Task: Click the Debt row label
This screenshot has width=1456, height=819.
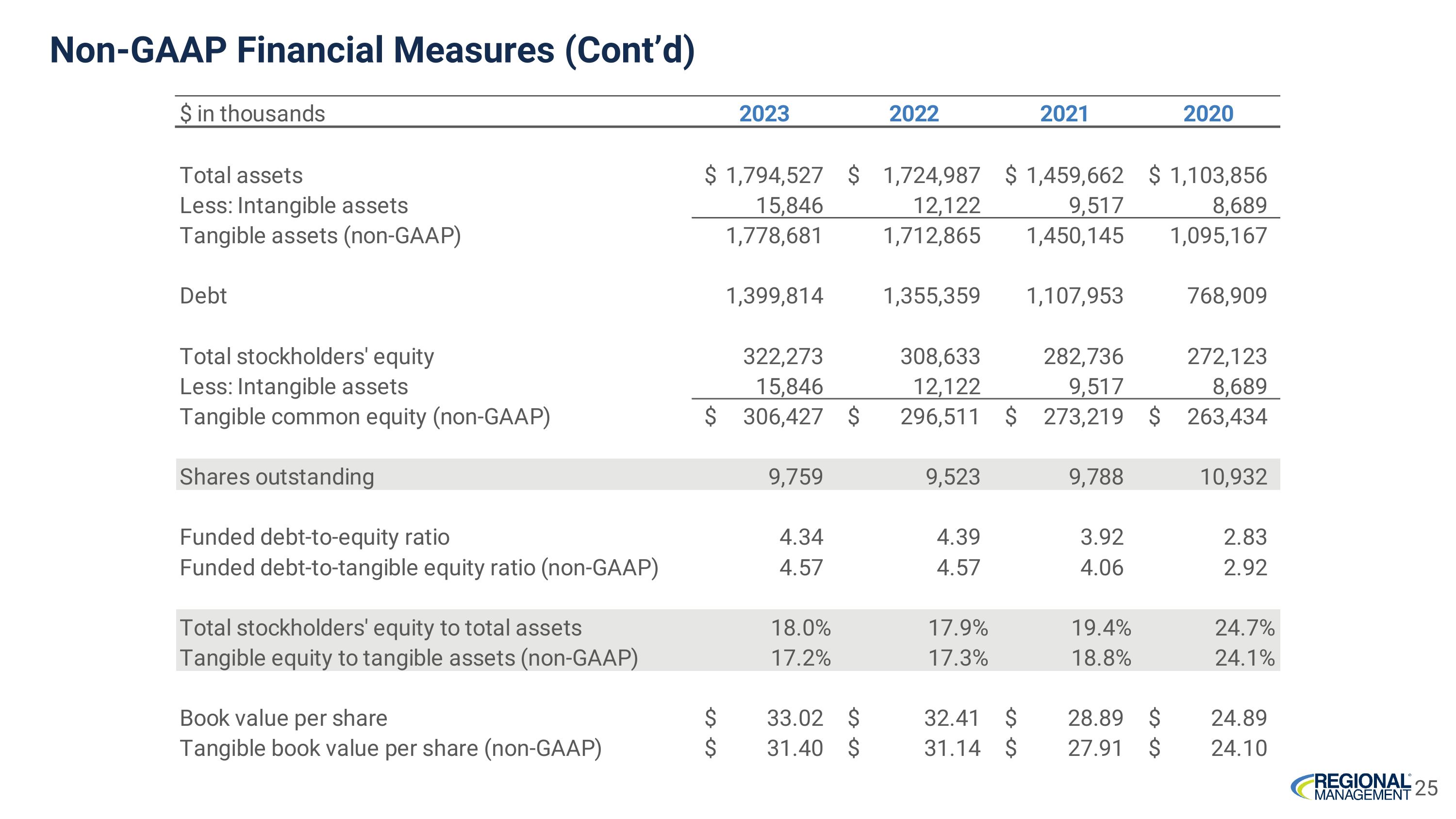Action: (203, 296)
